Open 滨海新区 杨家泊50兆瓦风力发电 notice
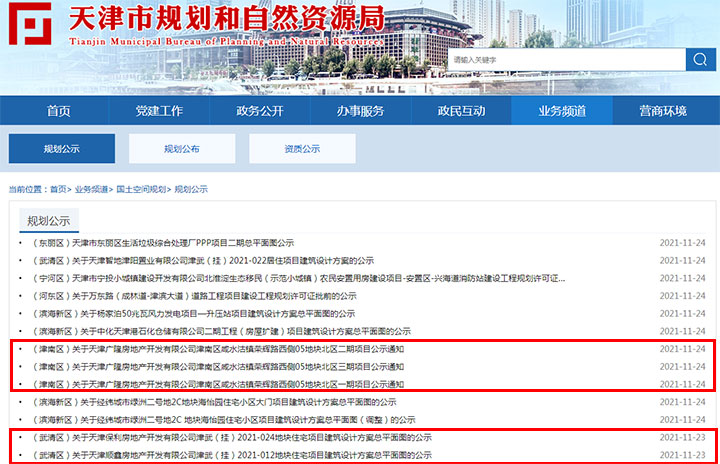720x464 pixels. [193, 314]
